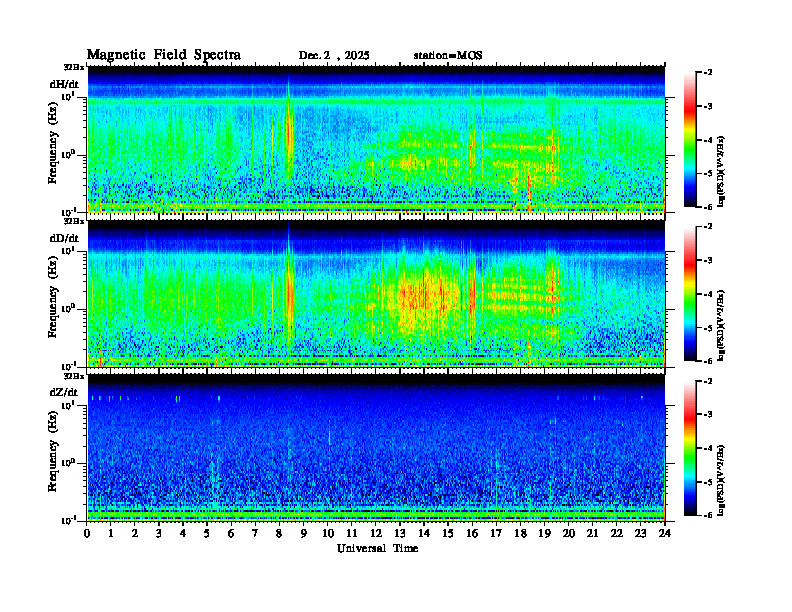This screenshot has height=612, width=792.
Task: Click hour 15 on the Universal Time axis
Action: 448,533
